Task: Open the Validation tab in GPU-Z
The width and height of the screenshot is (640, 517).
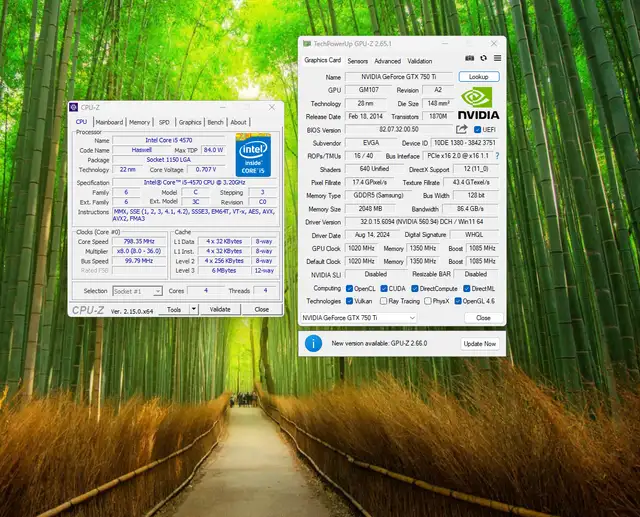Action: coord(420,61)
